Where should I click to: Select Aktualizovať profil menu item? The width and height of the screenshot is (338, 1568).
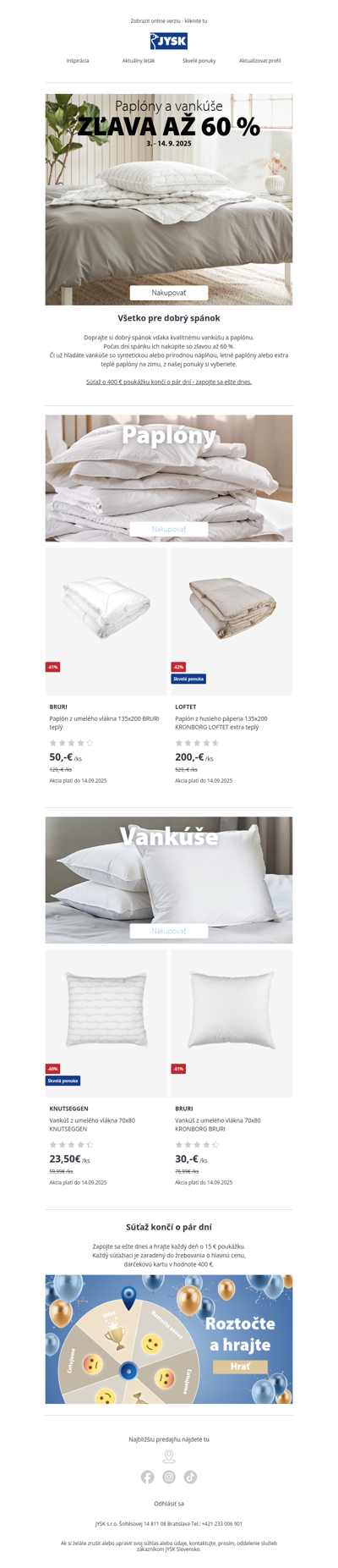pos(260,61)
